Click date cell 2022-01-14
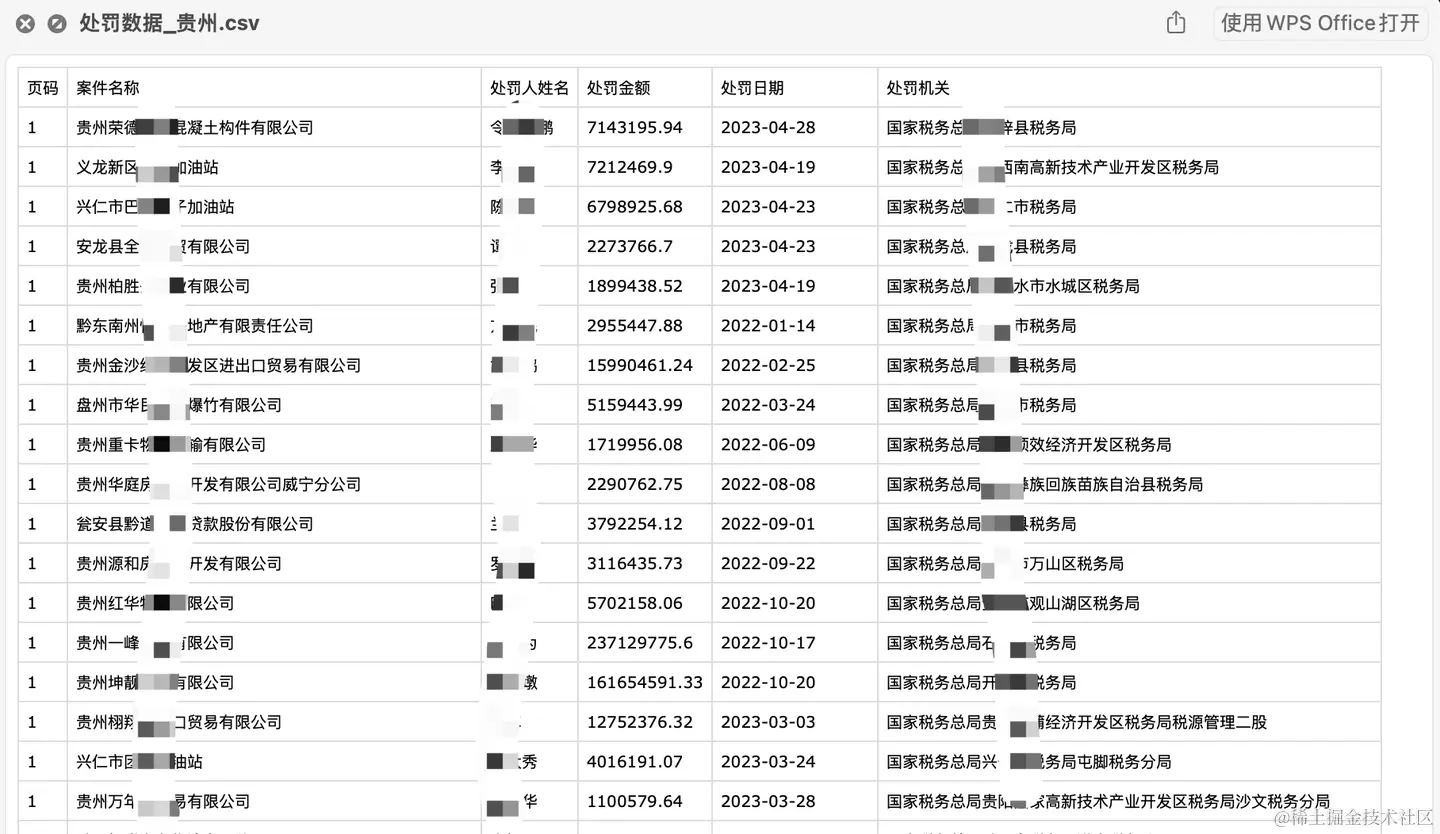Screen dimensions: 1440x834 795,326
